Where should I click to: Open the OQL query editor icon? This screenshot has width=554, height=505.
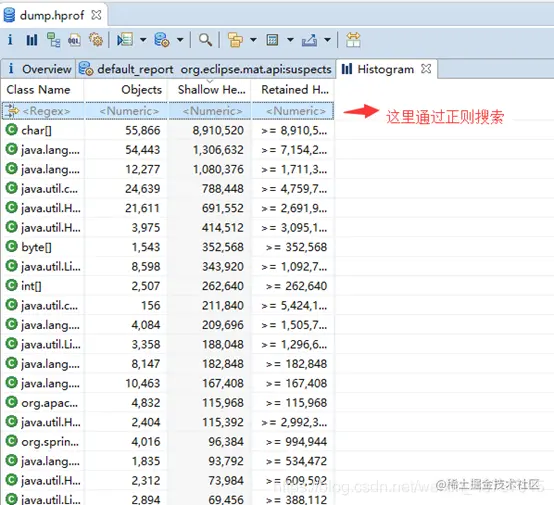(74, 40)
